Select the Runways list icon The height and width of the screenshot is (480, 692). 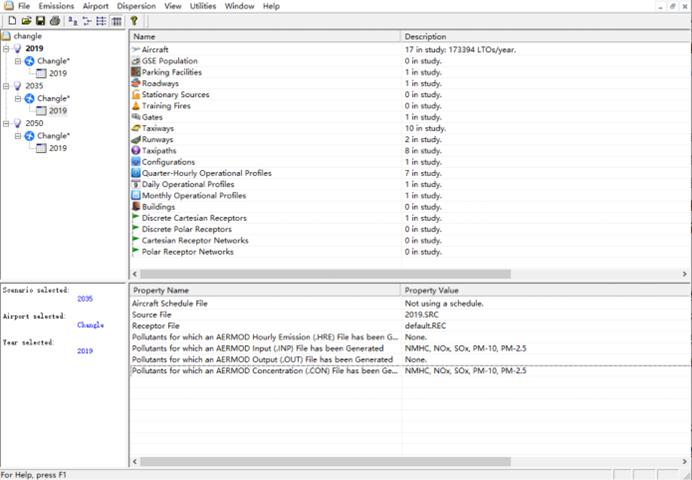[136, 140]
